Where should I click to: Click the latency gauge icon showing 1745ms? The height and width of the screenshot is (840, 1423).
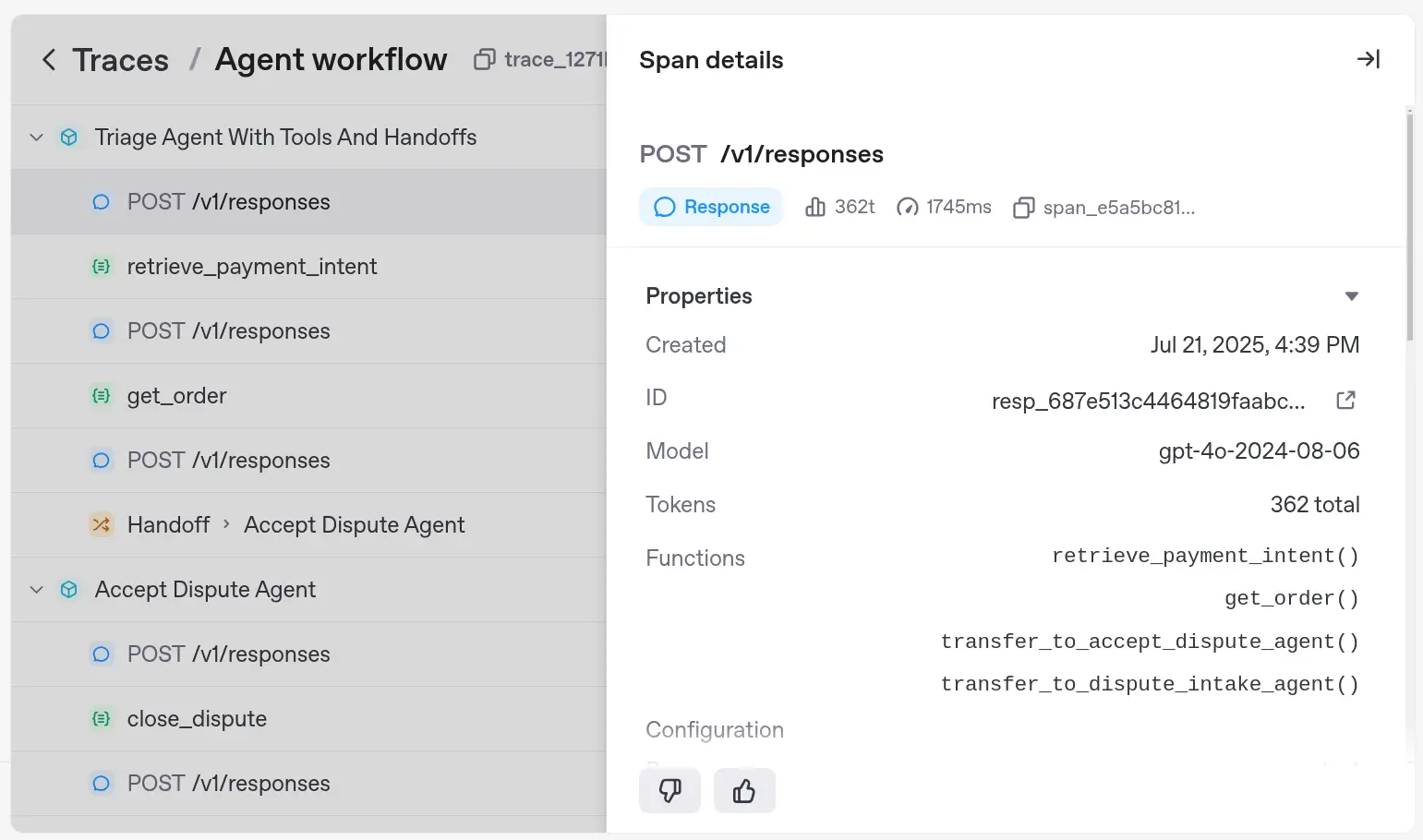tap(908, 207)
